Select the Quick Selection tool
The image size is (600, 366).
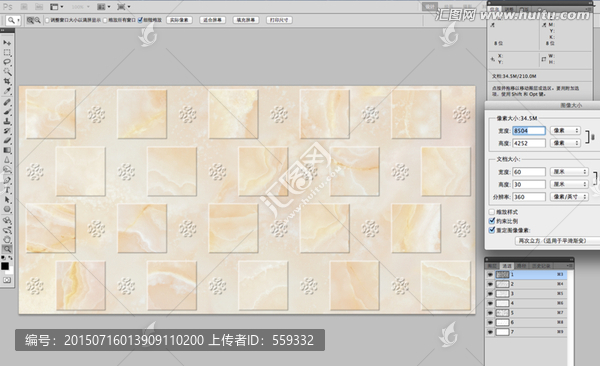pyautogui.click(x=7, y=72)
